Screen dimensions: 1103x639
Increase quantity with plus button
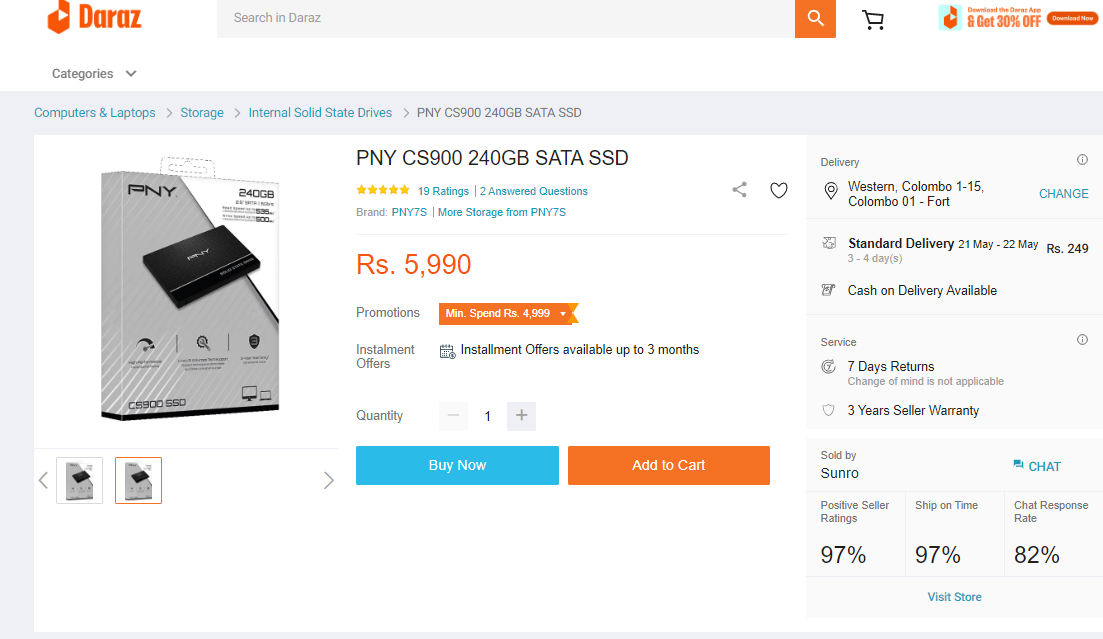point(521,416)
